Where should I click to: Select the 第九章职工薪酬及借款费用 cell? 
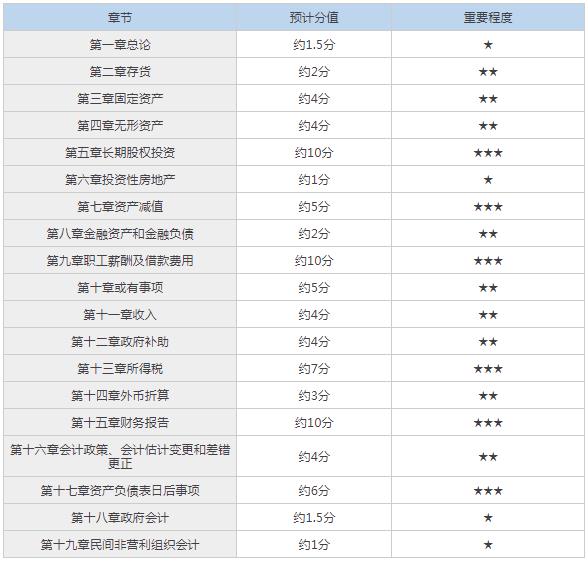(120, 261)
